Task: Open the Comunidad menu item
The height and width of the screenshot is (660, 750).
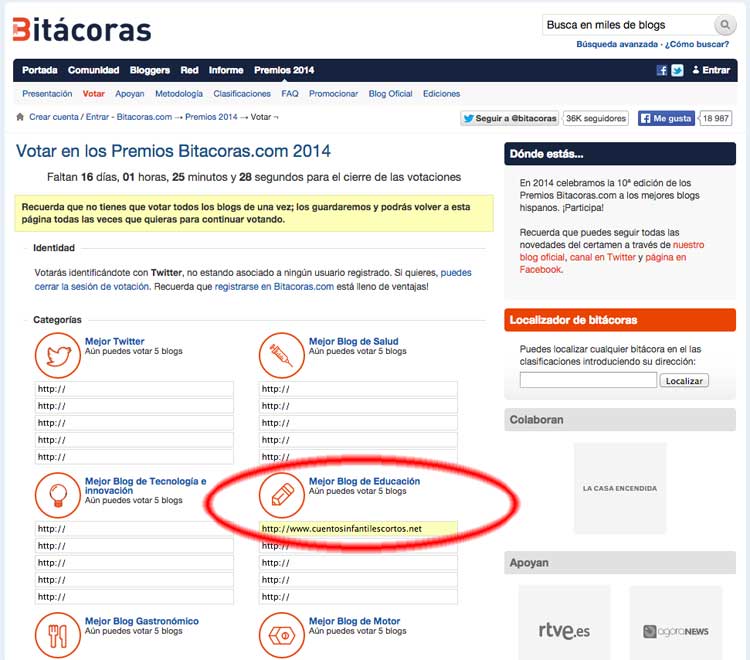Action: click(93, 71)
